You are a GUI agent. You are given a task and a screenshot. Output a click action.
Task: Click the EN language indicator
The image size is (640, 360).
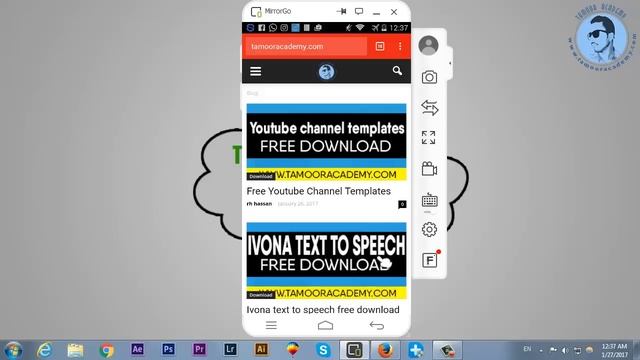click(x=527, y=349)
